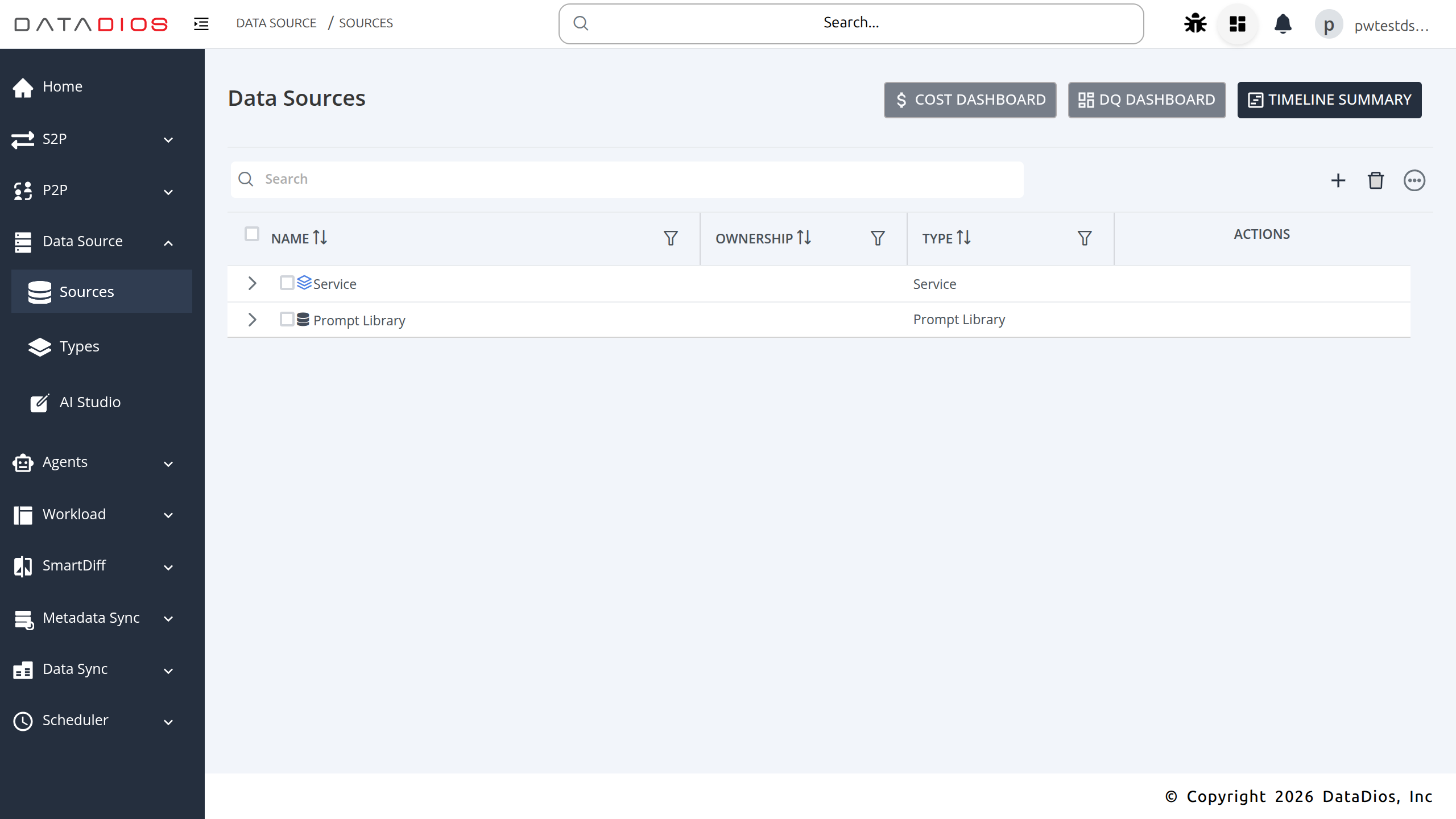Open the Timeline Summary

(1329, 100)
